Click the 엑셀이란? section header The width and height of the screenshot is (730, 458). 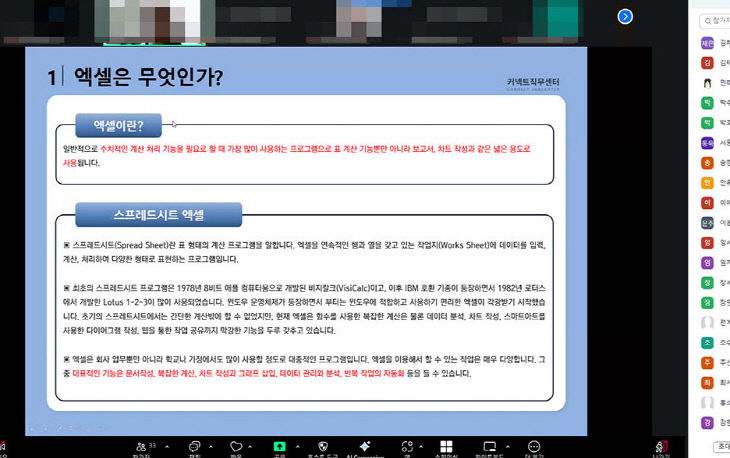tap(119, 126)
